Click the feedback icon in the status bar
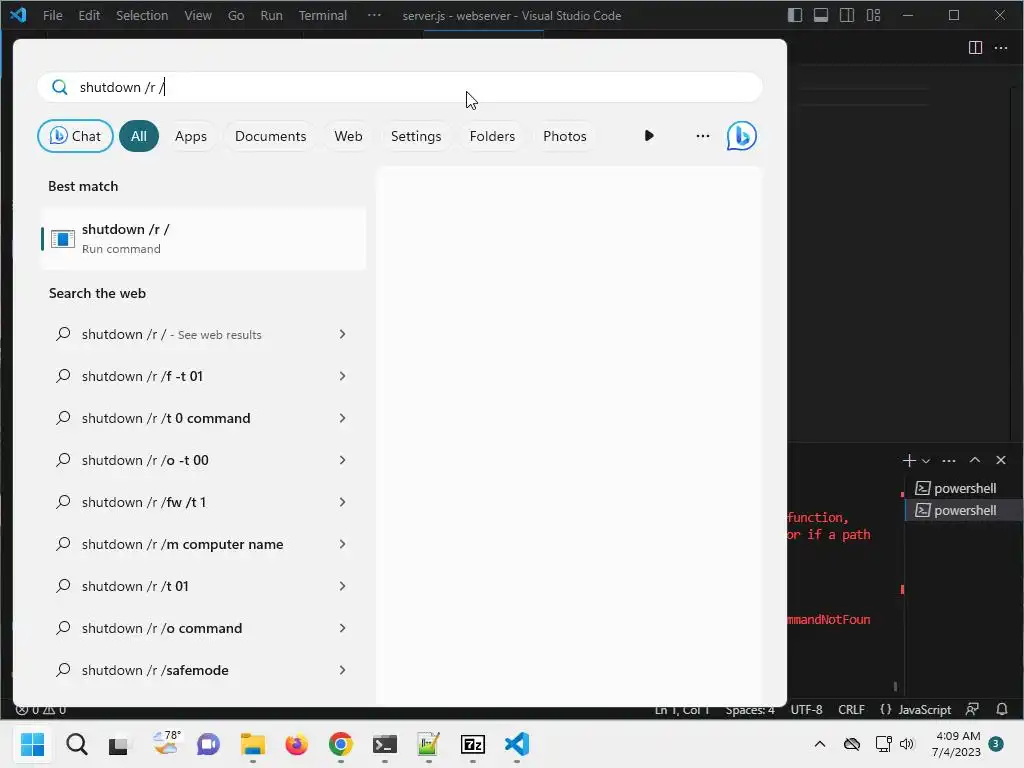The width and height of the screenshot is (1024, 768). [x=972, y=709]
